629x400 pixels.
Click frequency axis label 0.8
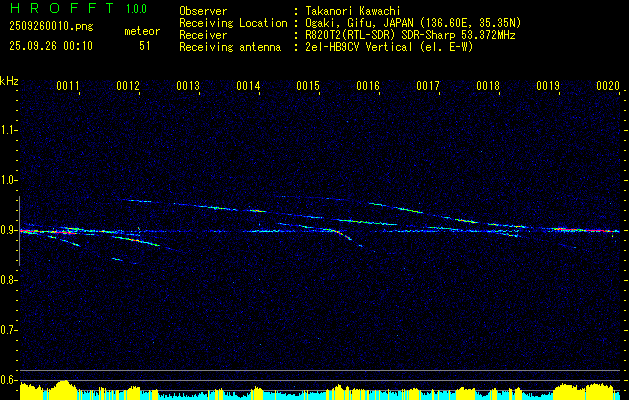[x=8, y=280]
